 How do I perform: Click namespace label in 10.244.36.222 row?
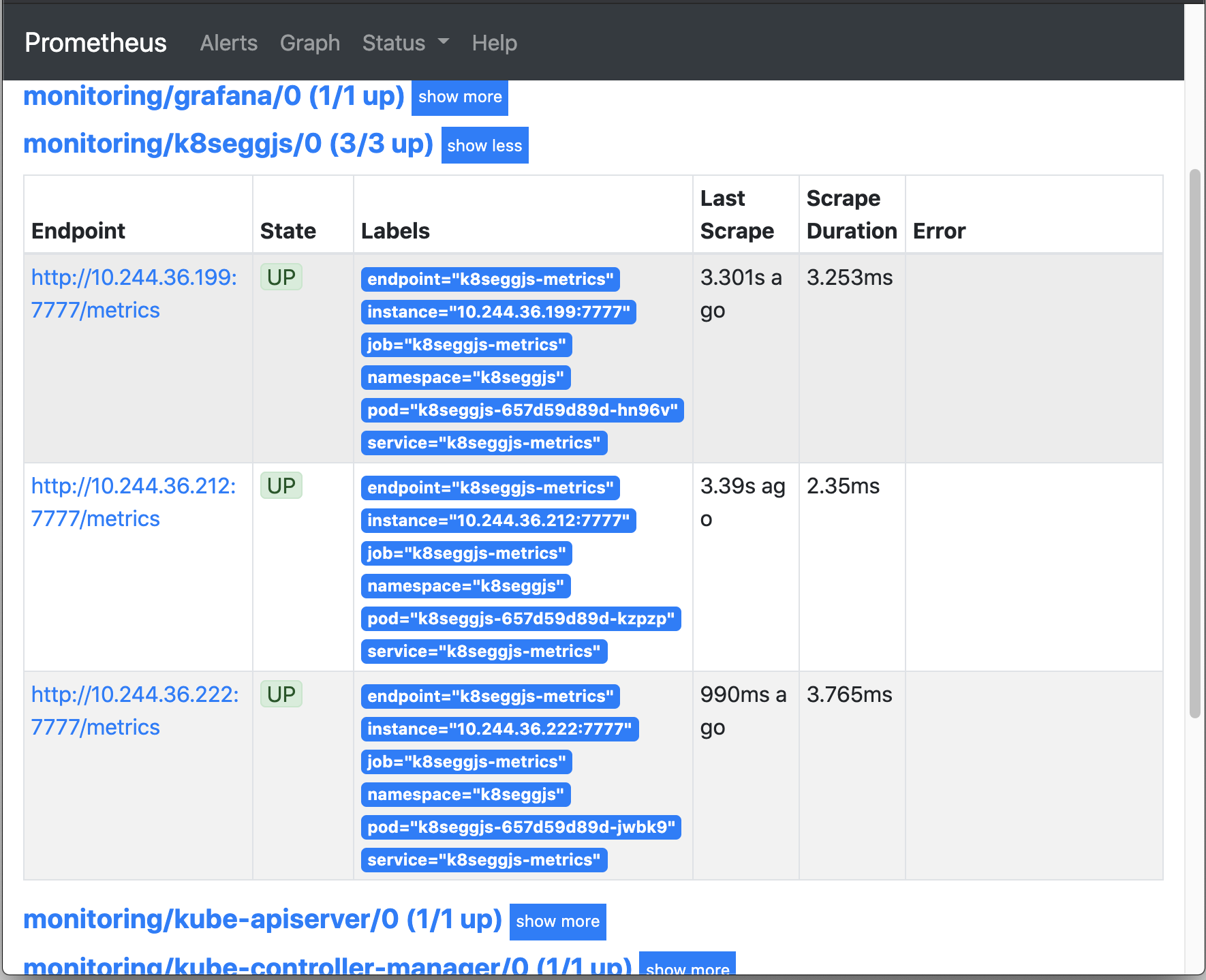(466, 795)
